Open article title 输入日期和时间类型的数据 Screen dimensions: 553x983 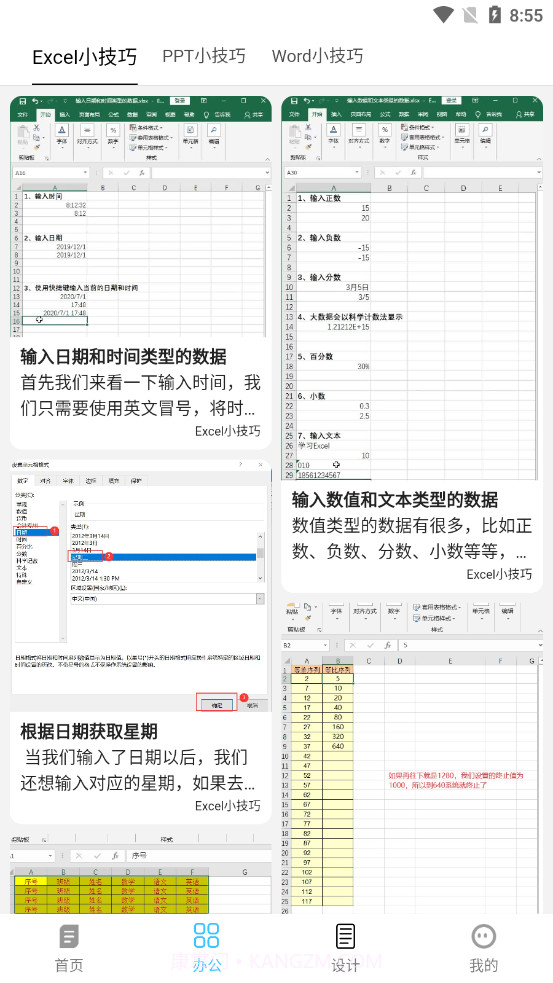tap(124, 357)
